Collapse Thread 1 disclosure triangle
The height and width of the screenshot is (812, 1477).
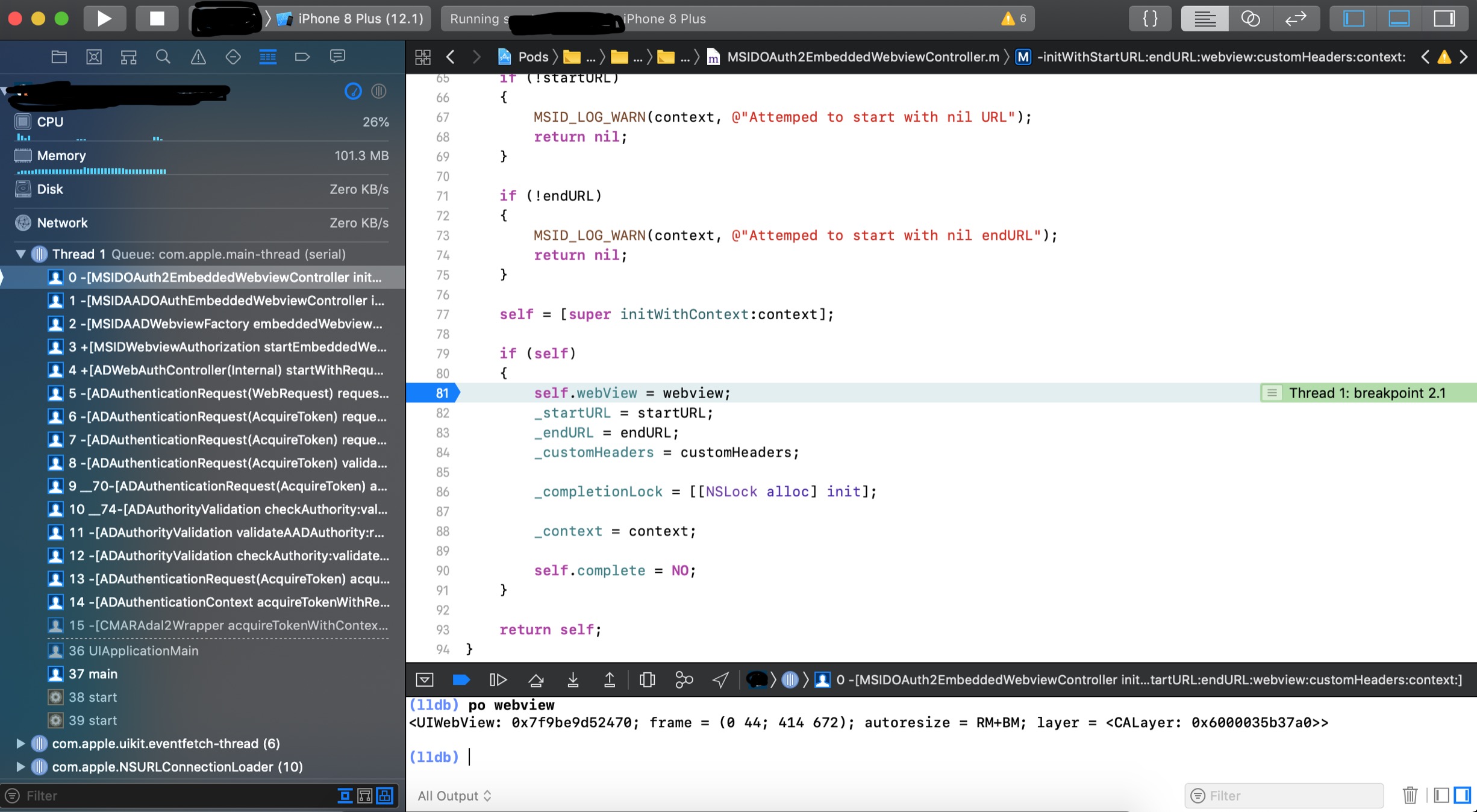(x=20, y=254)
